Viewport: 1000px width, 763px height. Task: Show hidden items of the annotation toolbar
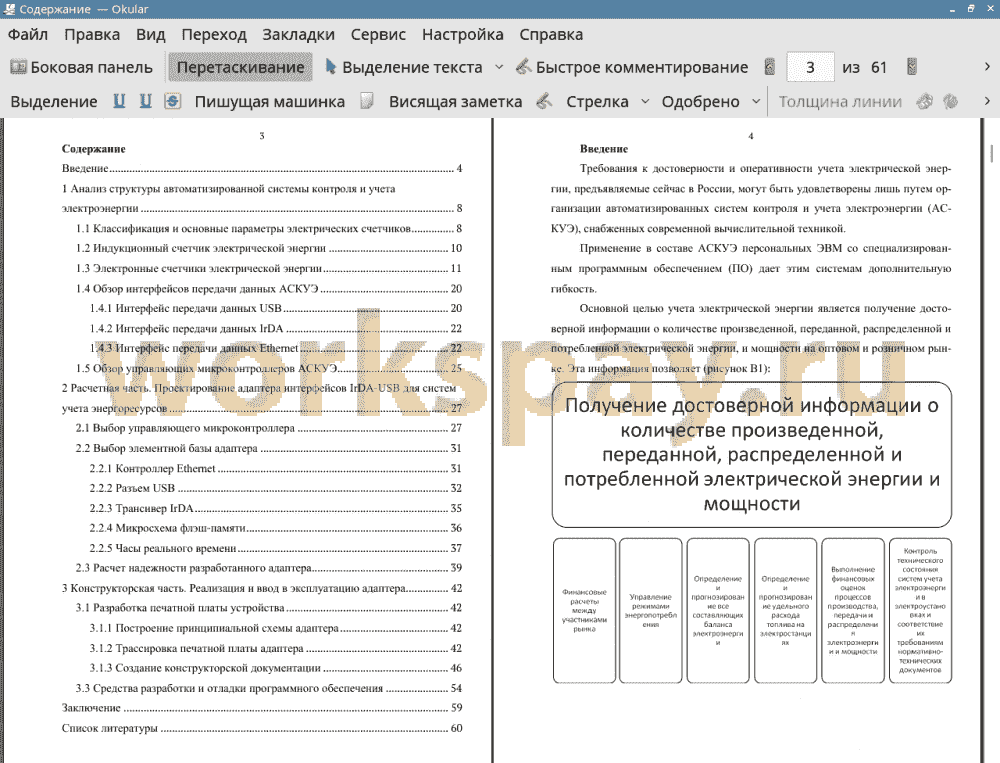[987, 101]
